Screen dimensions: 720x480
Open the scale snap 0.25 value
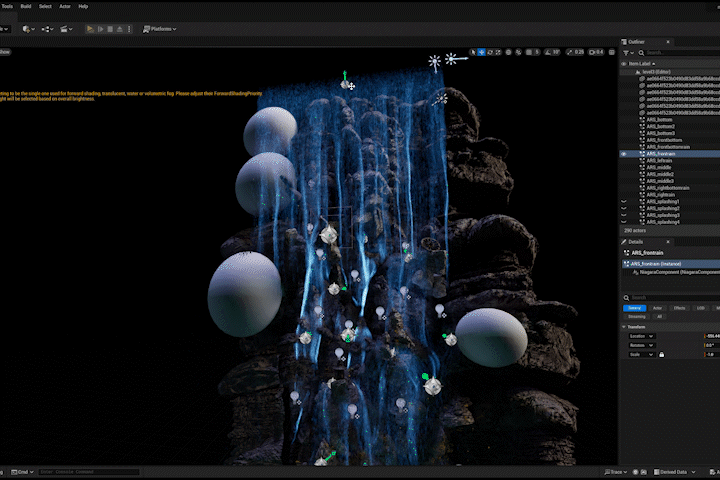point(579,52)
